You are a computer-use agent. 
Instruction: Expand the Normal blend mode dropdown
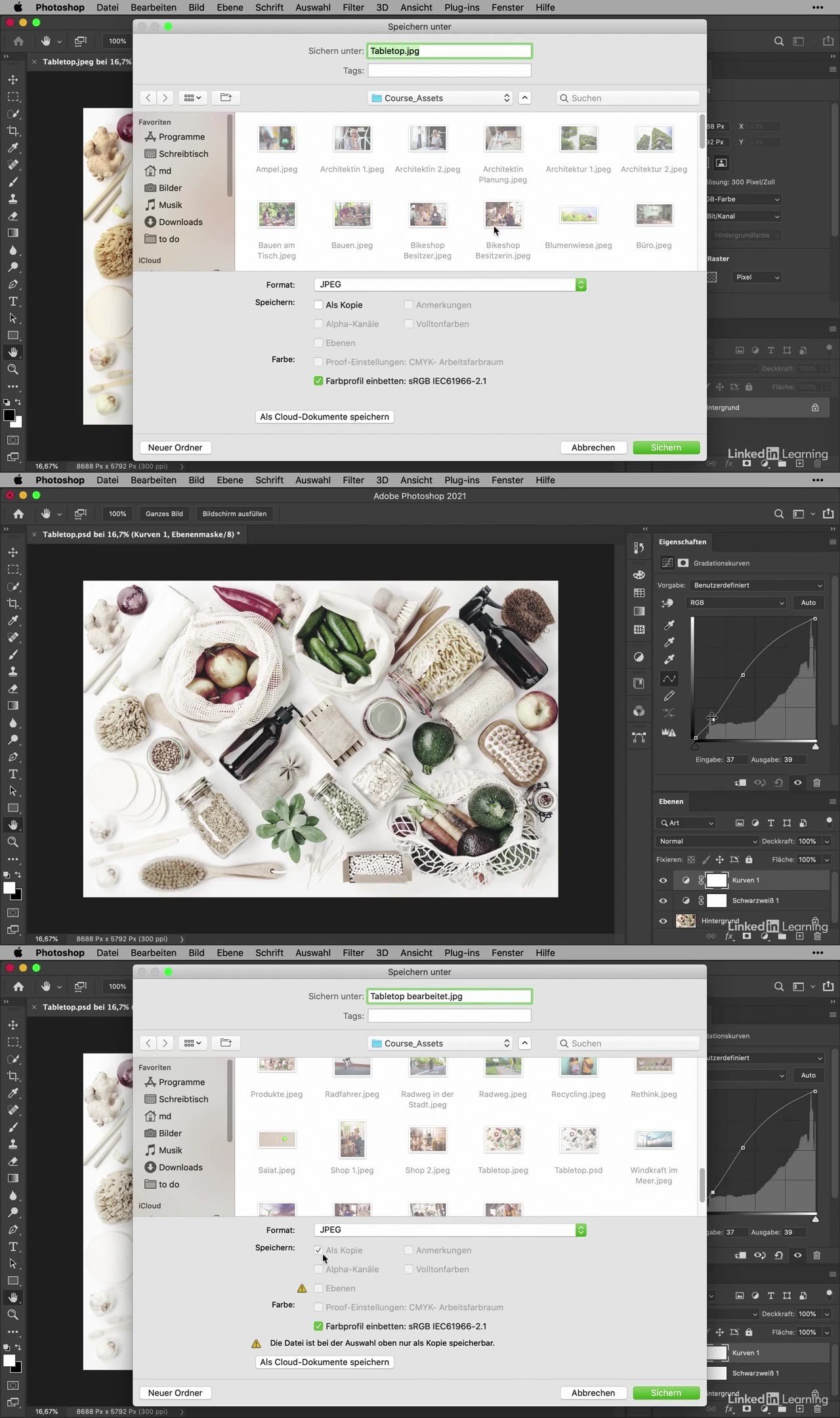click(x=707, y=841)
